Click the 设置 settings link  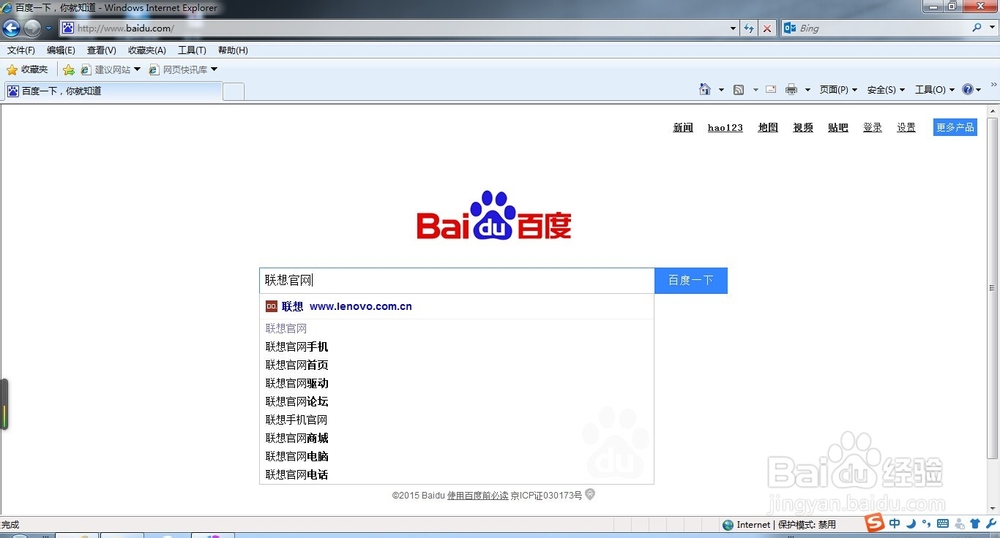tap(906, 127)
